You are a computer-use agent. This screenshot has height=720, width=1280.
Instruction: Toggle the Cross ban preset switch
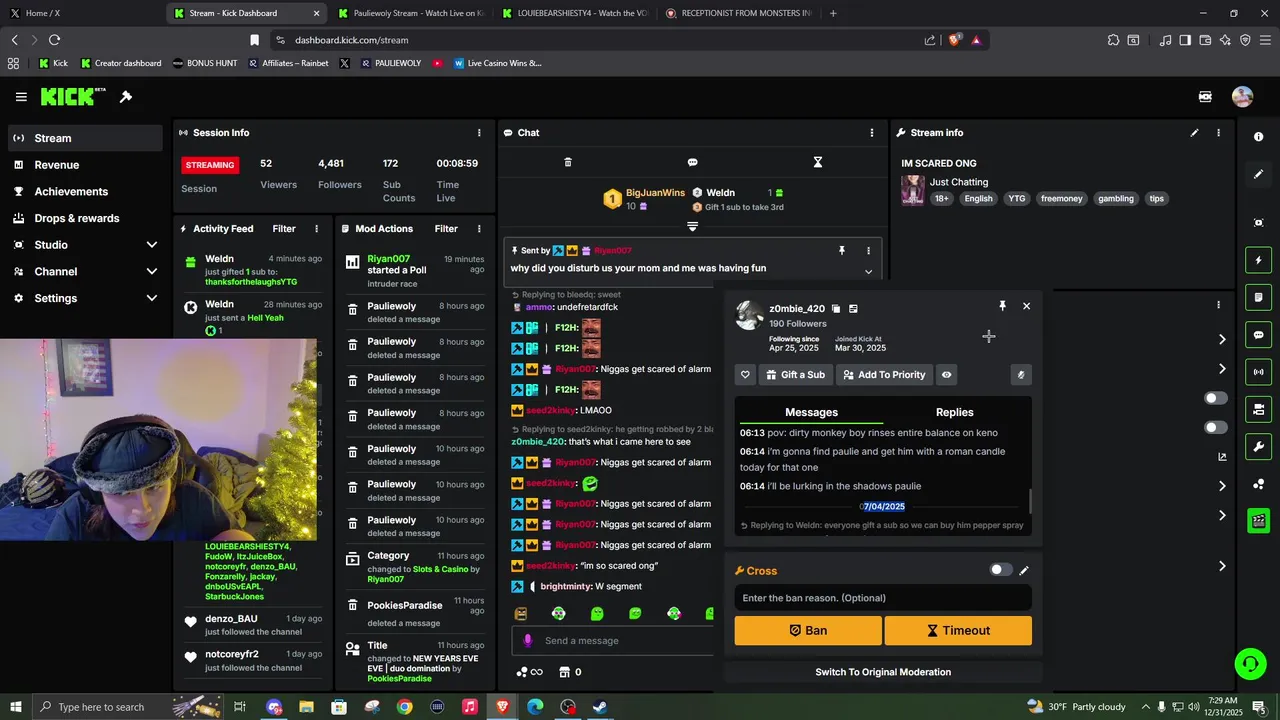(1000, 570)
